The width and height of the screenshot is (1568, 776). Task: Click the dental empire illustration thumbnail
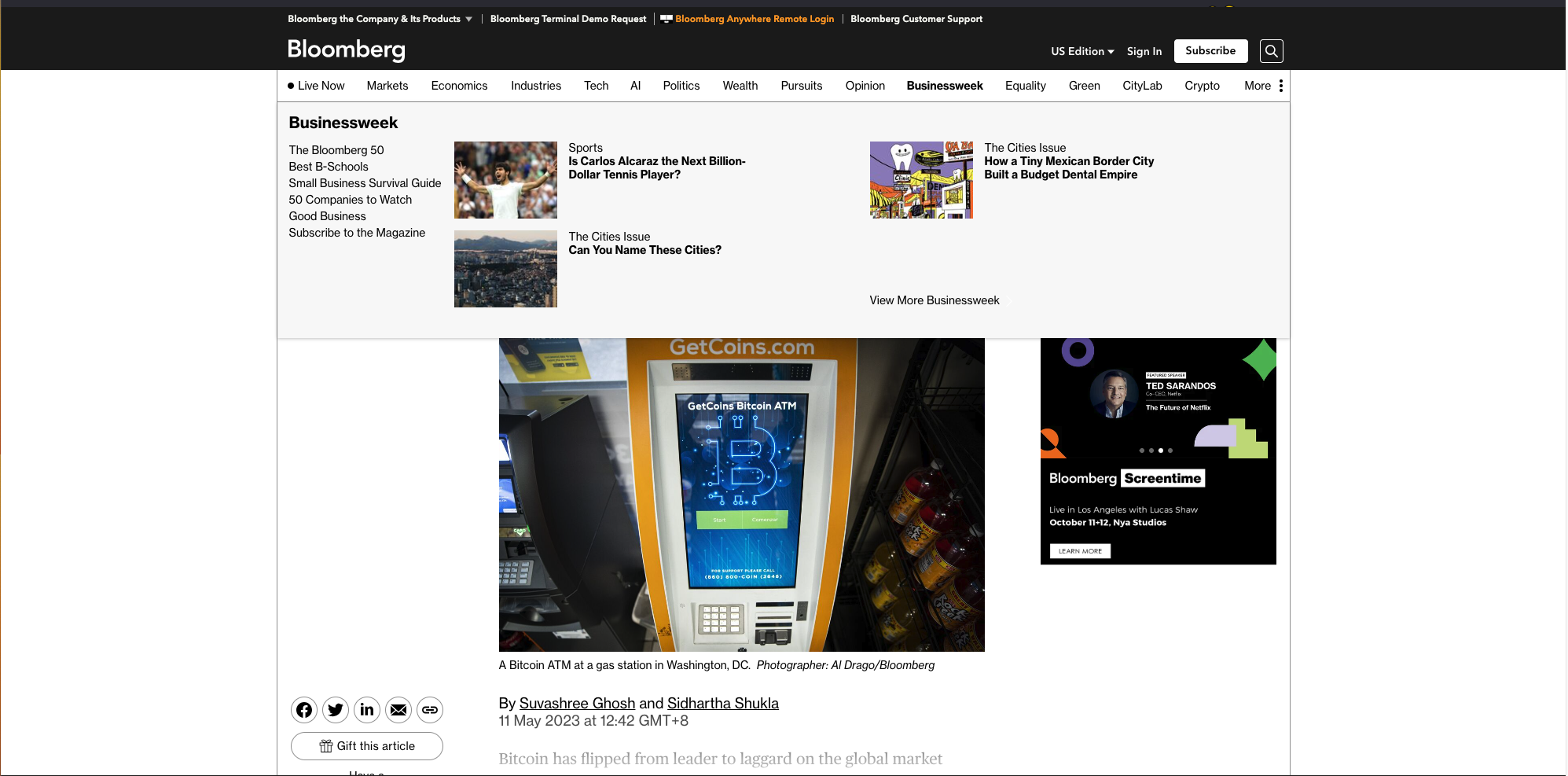point(921,180)
